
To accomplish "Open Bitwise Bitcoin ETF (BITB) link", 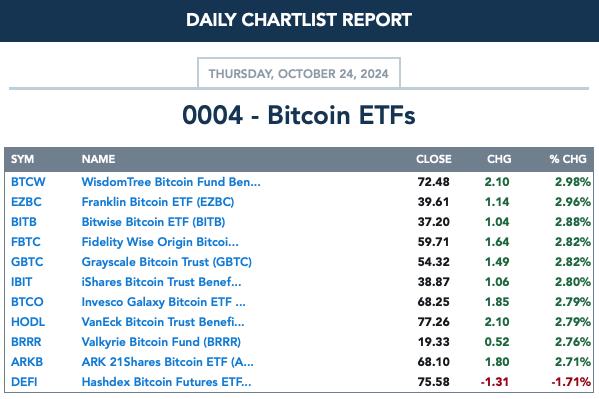I will coord(153,222).
